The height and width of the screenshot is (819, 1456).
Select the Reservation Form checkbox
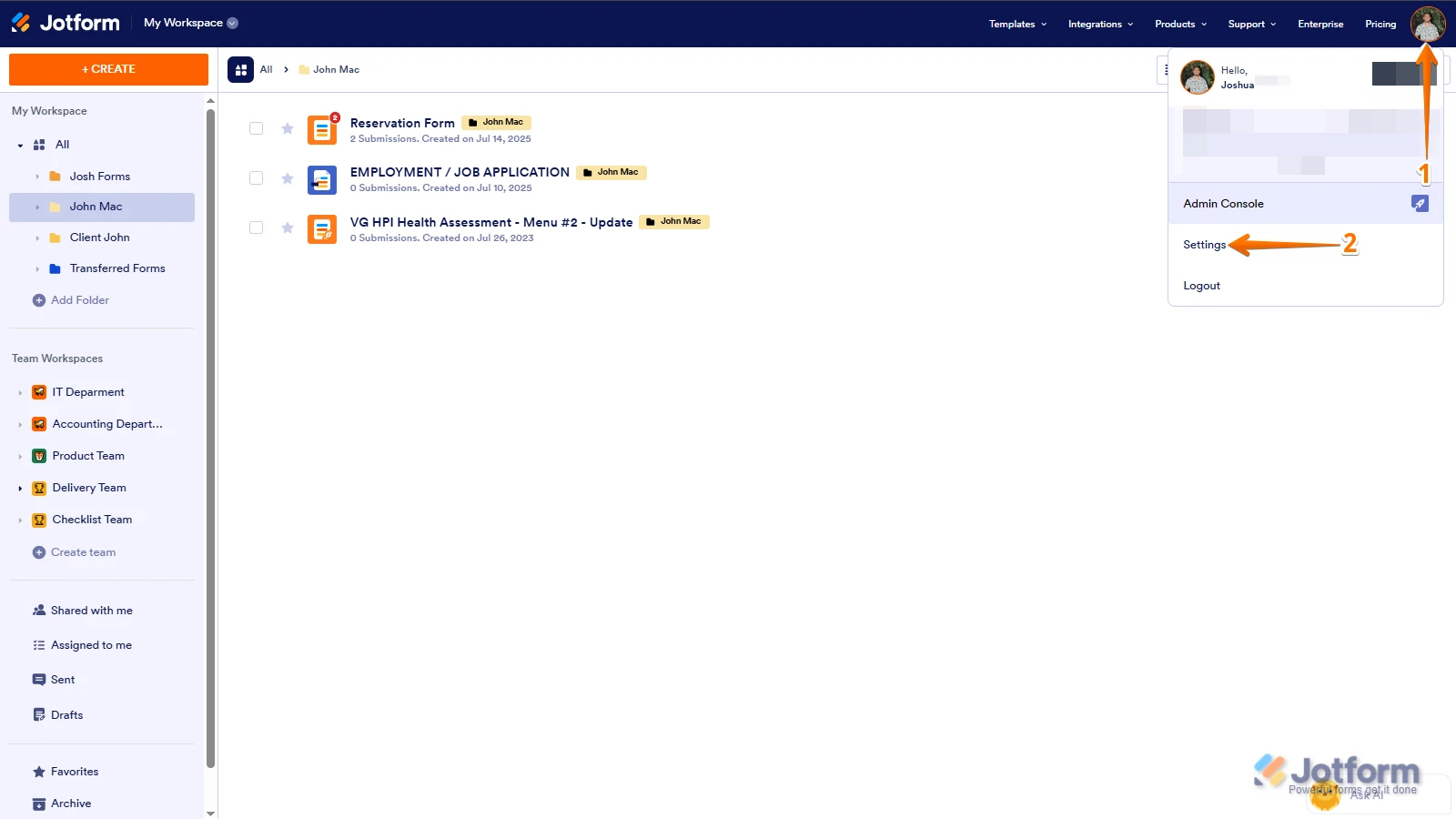point(256,128)
